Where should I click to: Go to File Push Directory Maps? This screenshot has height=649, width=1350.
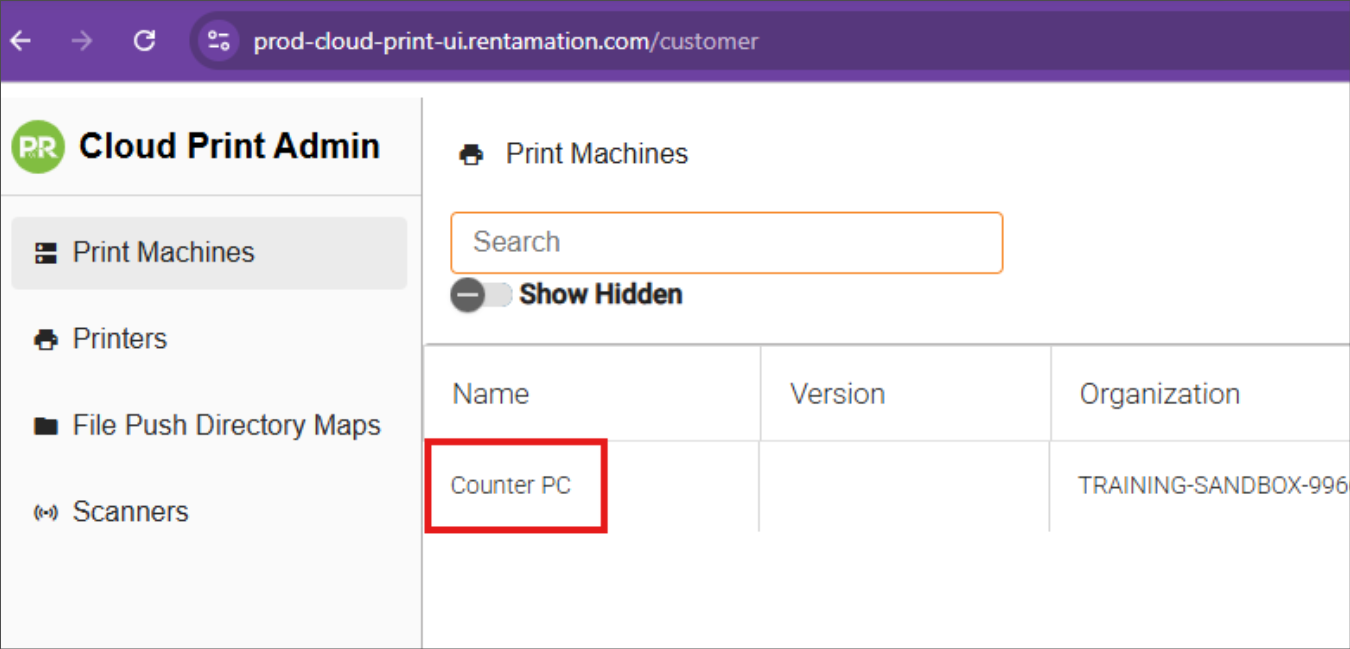(226, 425)
